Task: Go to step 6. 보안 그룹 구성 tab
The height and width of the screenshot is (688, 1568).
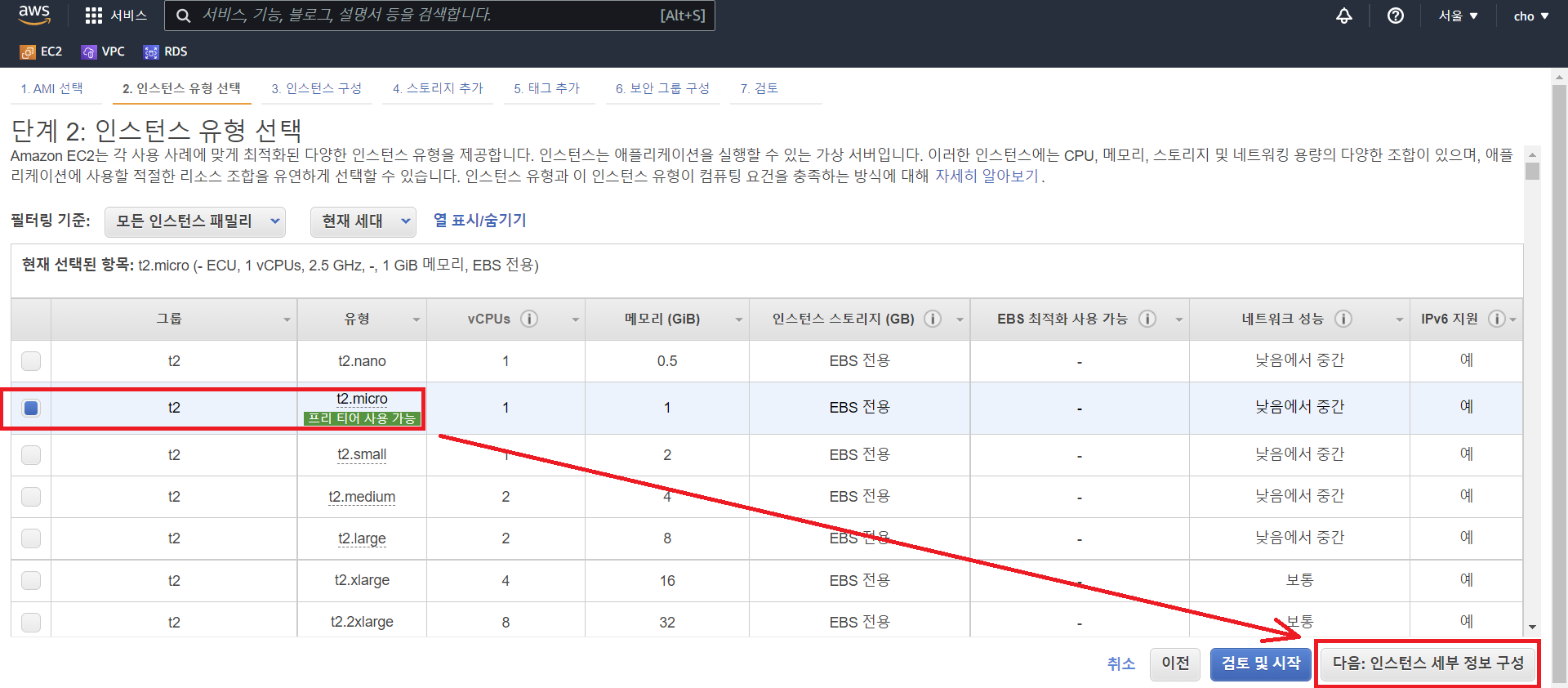Action: pos(662,88)
